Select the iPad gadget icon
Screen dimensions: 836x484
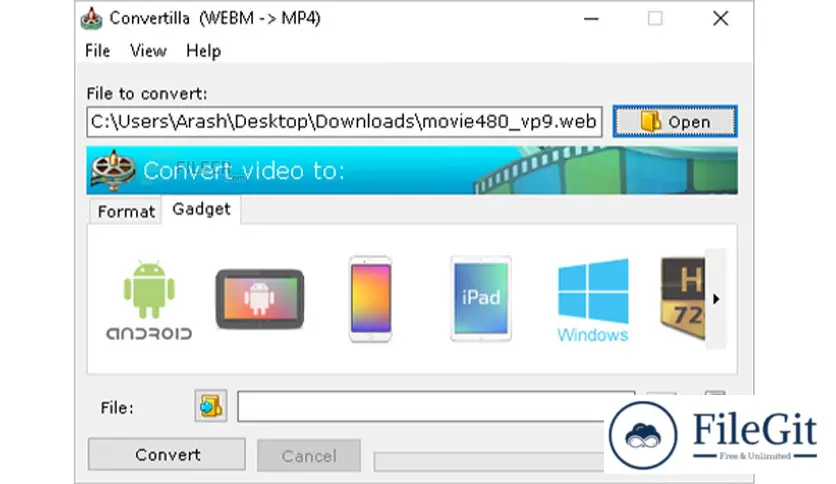(x=481, y=299)
